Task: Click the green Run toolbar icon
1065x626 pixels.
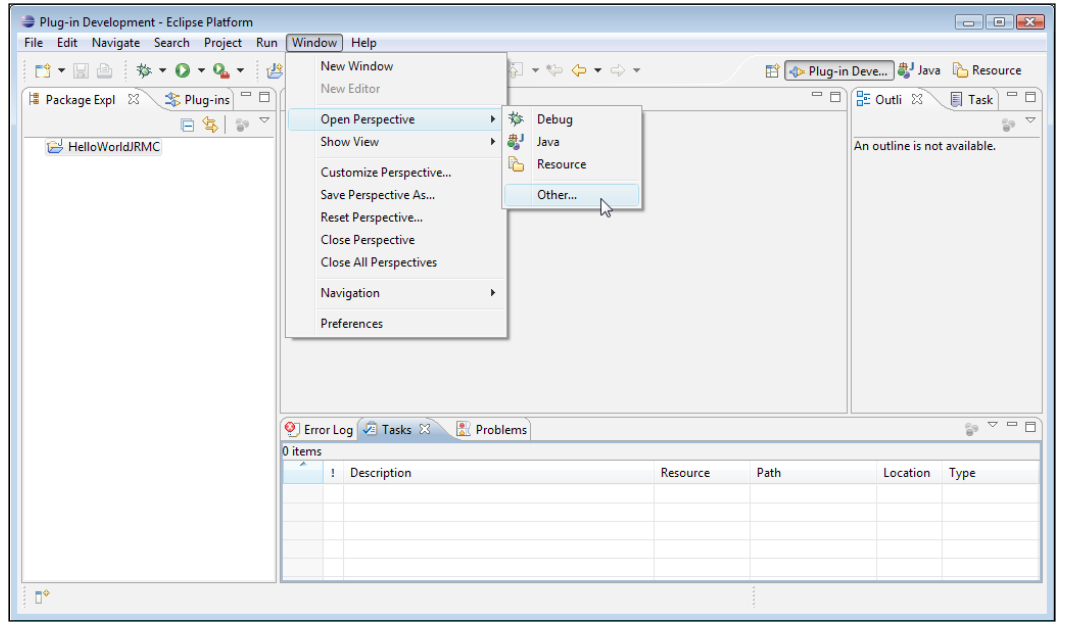Action: pyautogui.click(x=182, y=70)
